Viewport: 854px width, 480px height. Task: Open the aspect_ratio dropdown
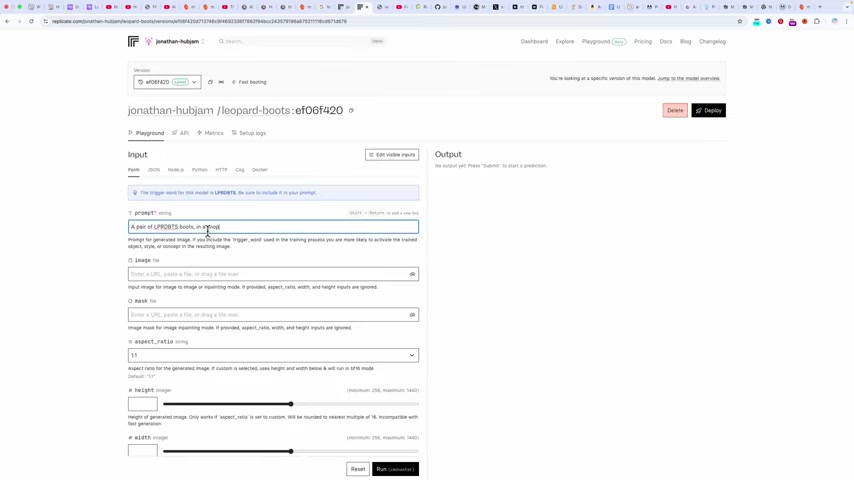[273, 355]
